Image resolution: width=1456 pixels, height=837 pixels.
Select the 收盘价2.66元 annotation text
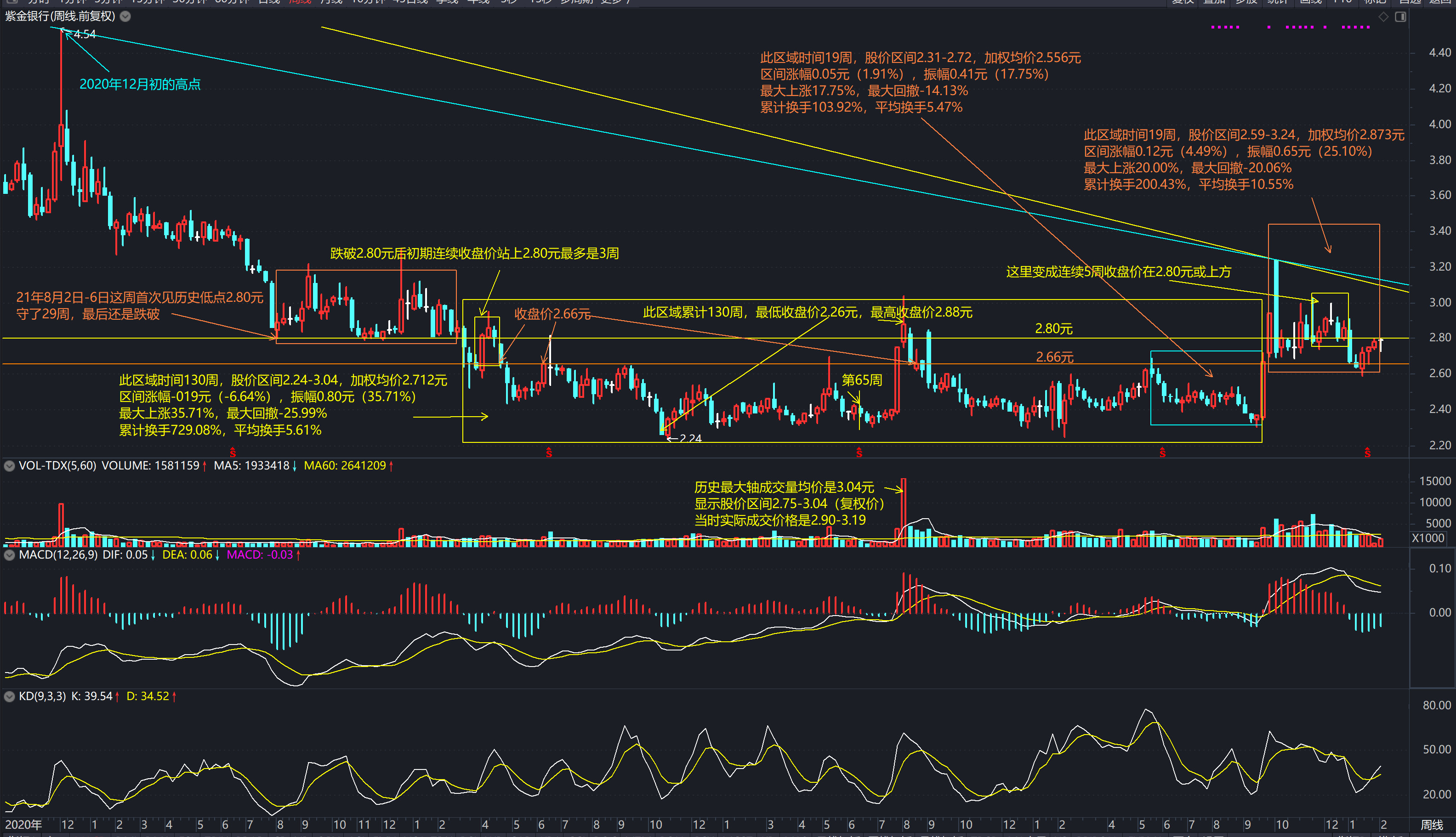click(552, 314)
